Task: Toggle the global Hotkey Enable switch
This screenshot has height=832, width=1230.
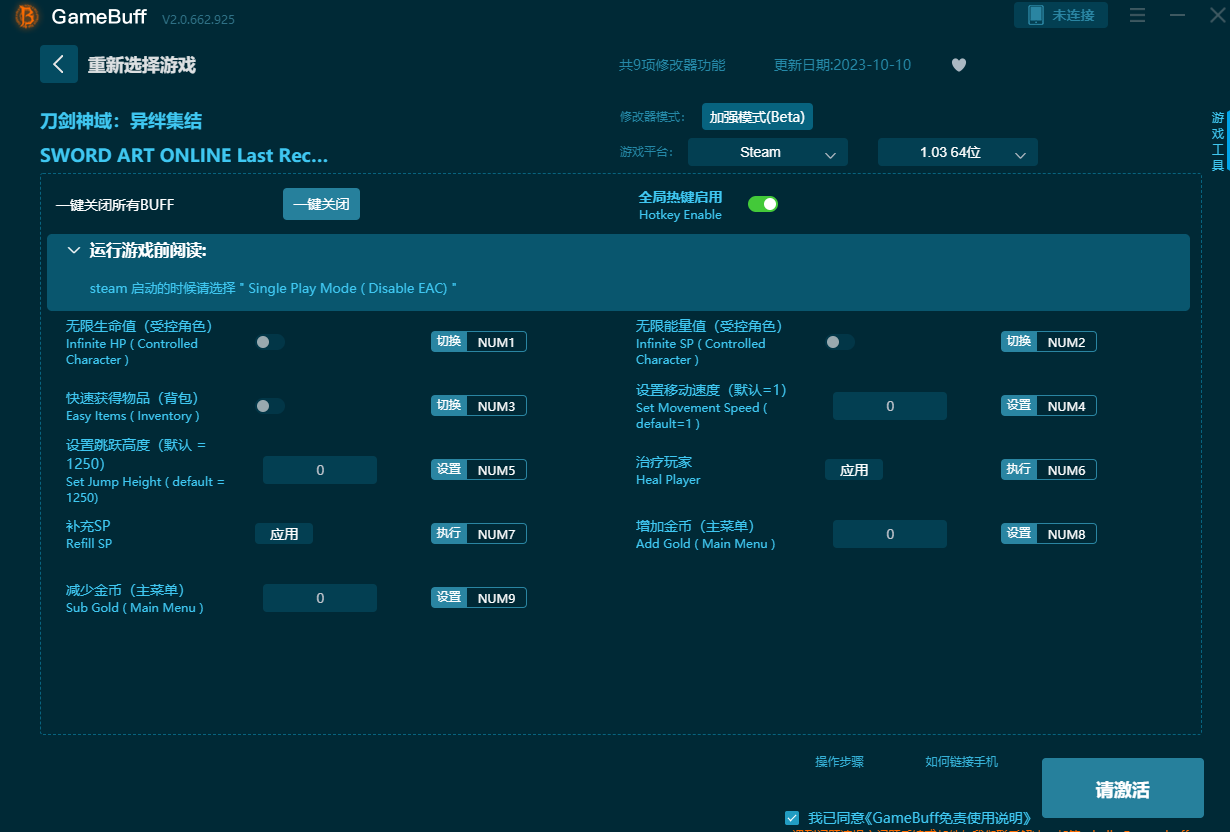Action: [x=763, y=204]
